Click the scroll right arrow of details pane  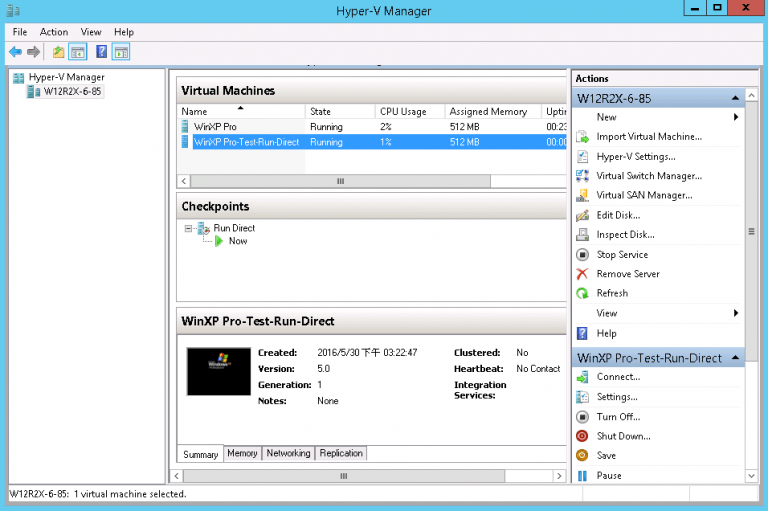coord(559,476)
